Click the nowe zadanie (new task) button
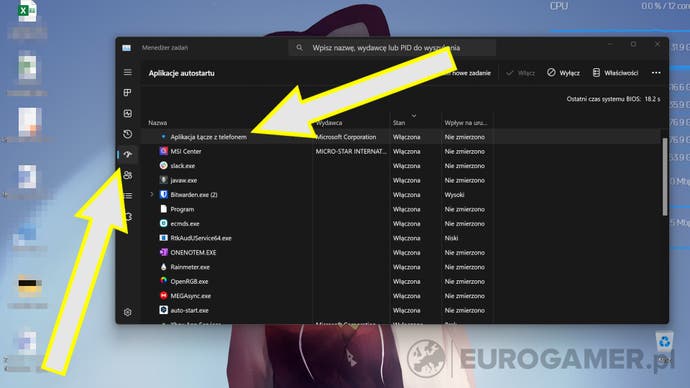Viewport: 690px width, 388px height. pos(470,73)
